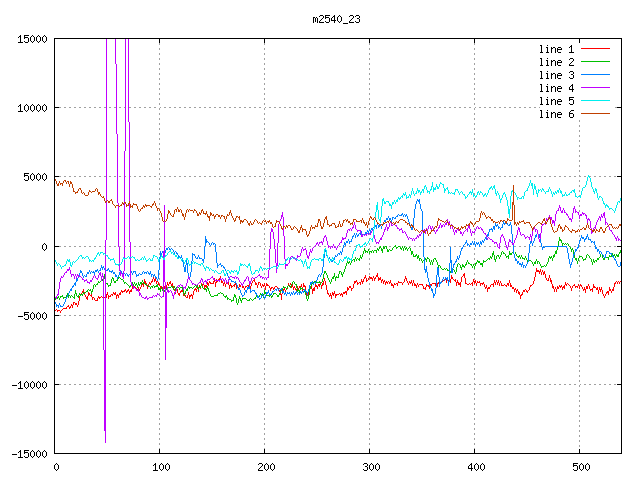This screenshot has width=640, height=480.
Task: Select the 10000 y-axis tick label
Action: (x=31, y=108)
